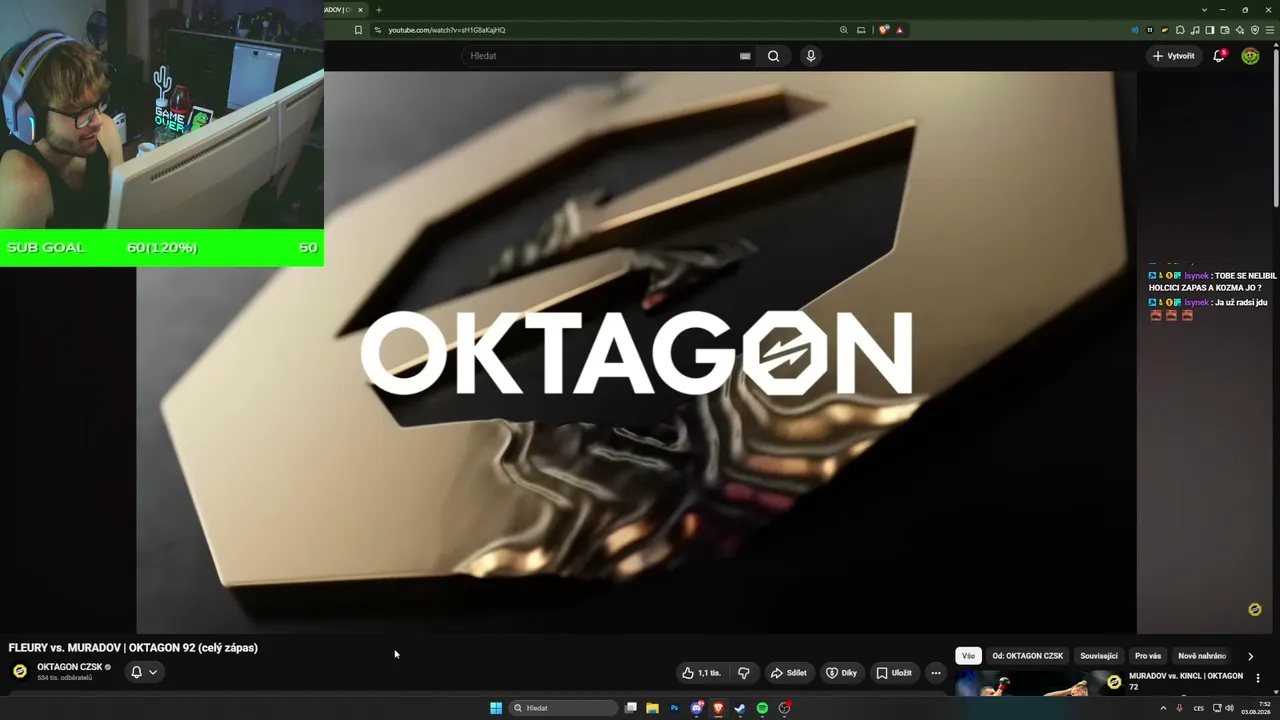Select the Pro vás filter chip

point(1148,656)
